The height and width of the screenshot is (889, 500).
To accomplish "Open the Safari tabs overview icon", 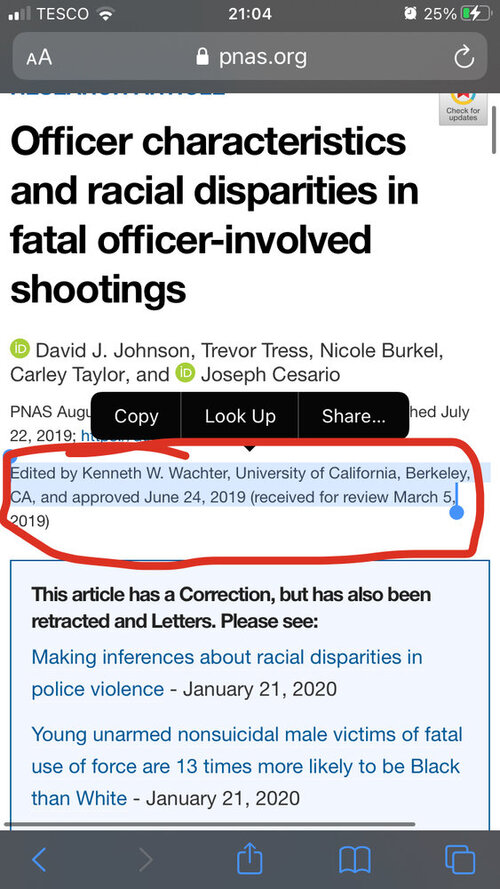I will (460, 860).
